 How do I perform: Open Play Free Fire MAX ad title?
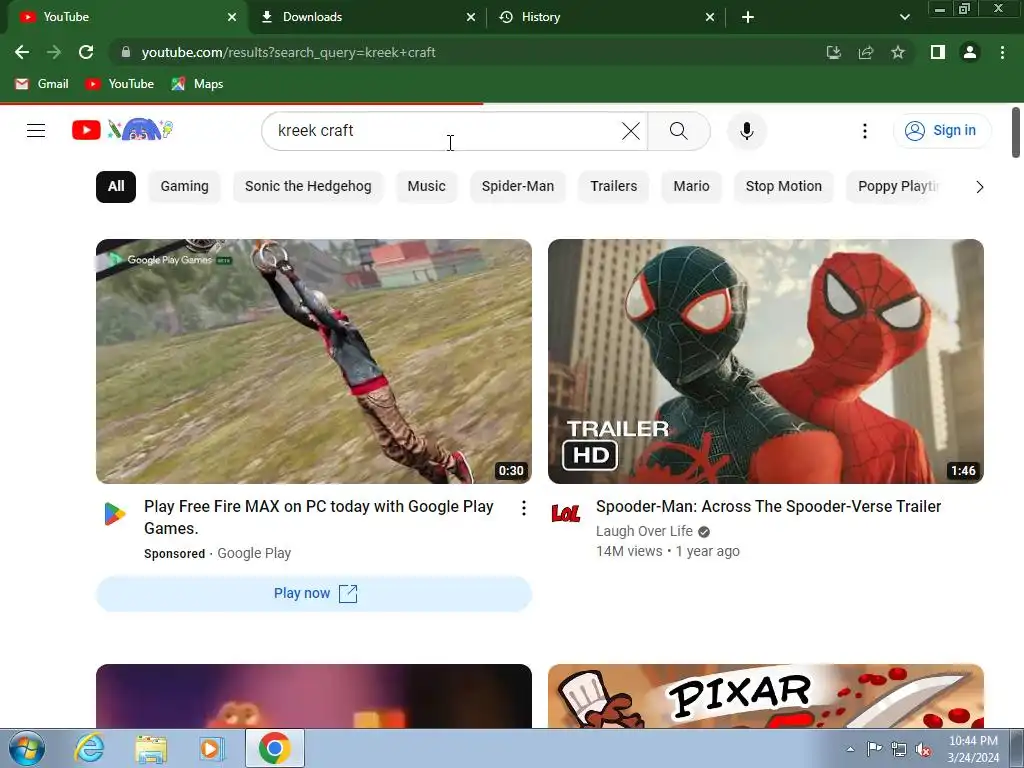click(319, 517)
